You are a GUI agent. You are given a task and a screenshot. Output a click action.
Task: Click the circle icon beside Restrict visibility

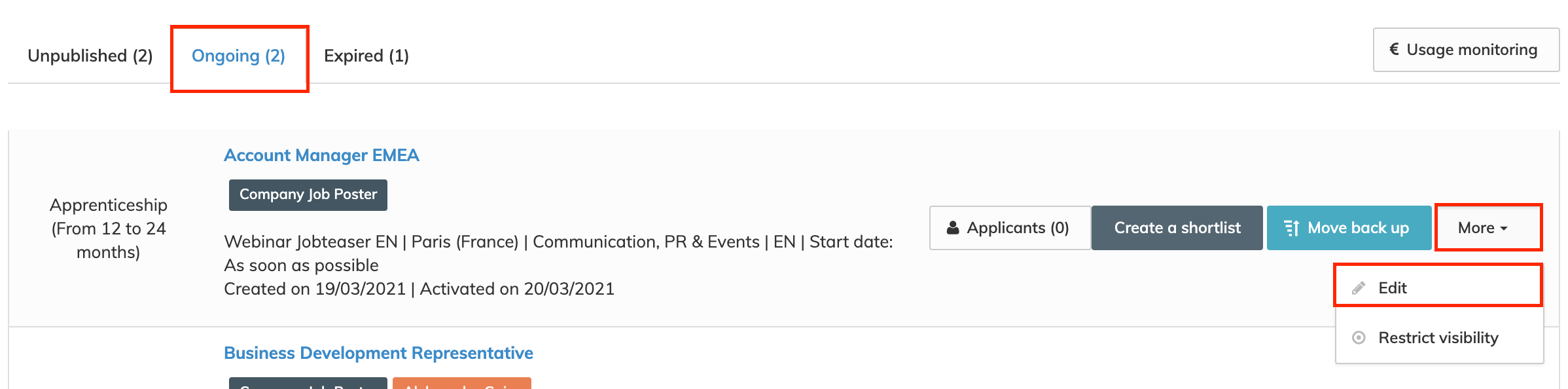click(1359, 338)
